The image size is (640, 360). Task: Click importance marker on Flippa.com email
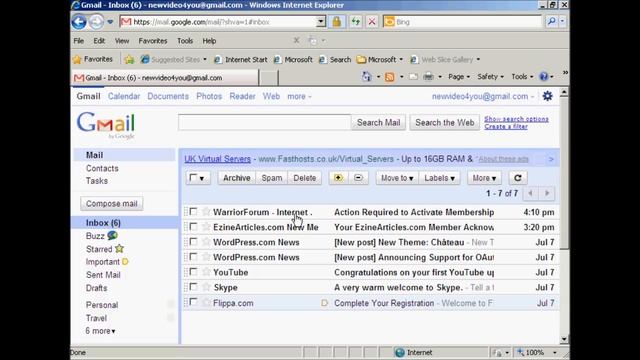pyautogui.click(x=324, y=303)
